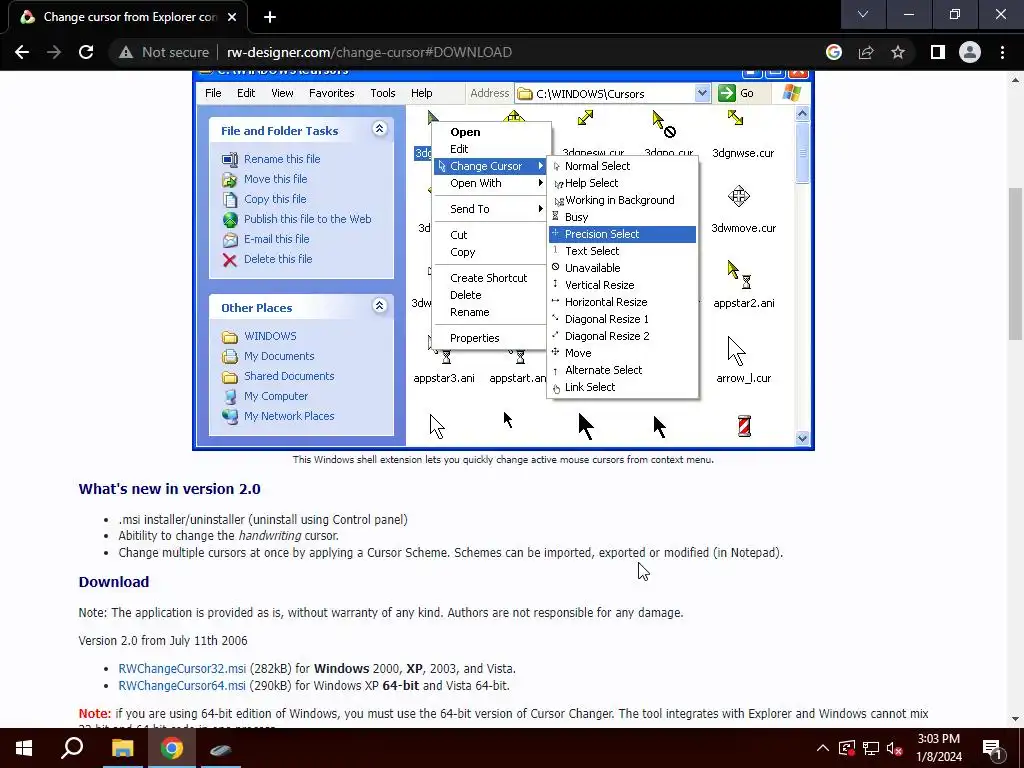Click the appstar2.ani cursor thumbnail
1024x768 pixels.
point(739,274)
